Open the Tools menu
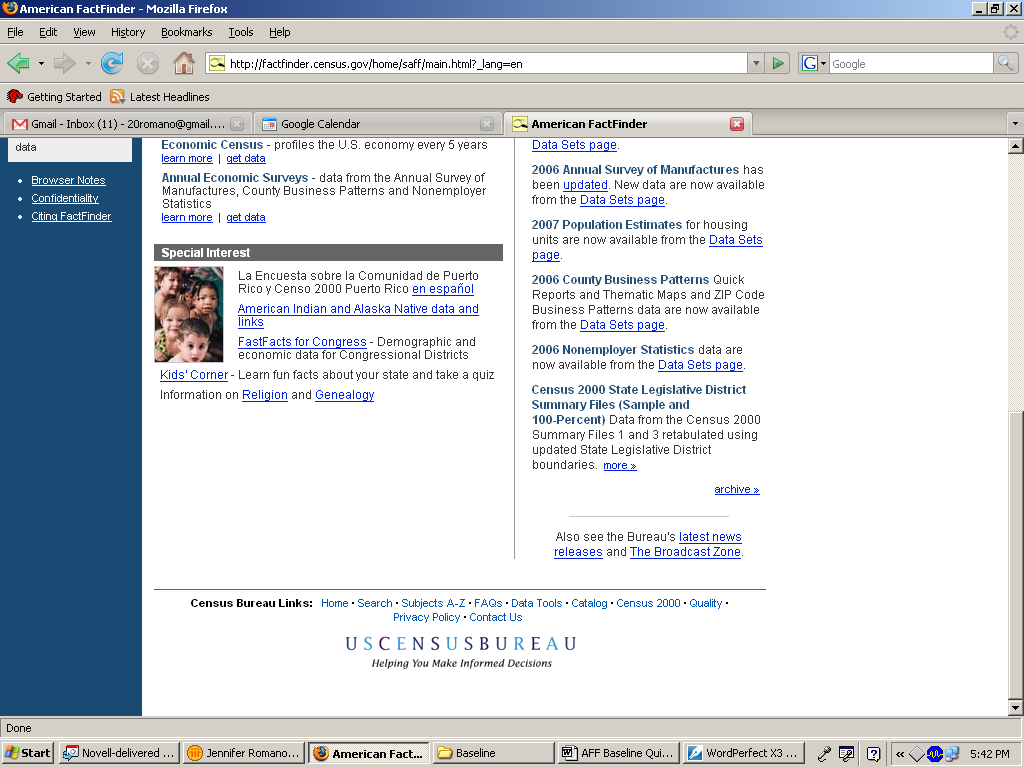 click(240, 32)
